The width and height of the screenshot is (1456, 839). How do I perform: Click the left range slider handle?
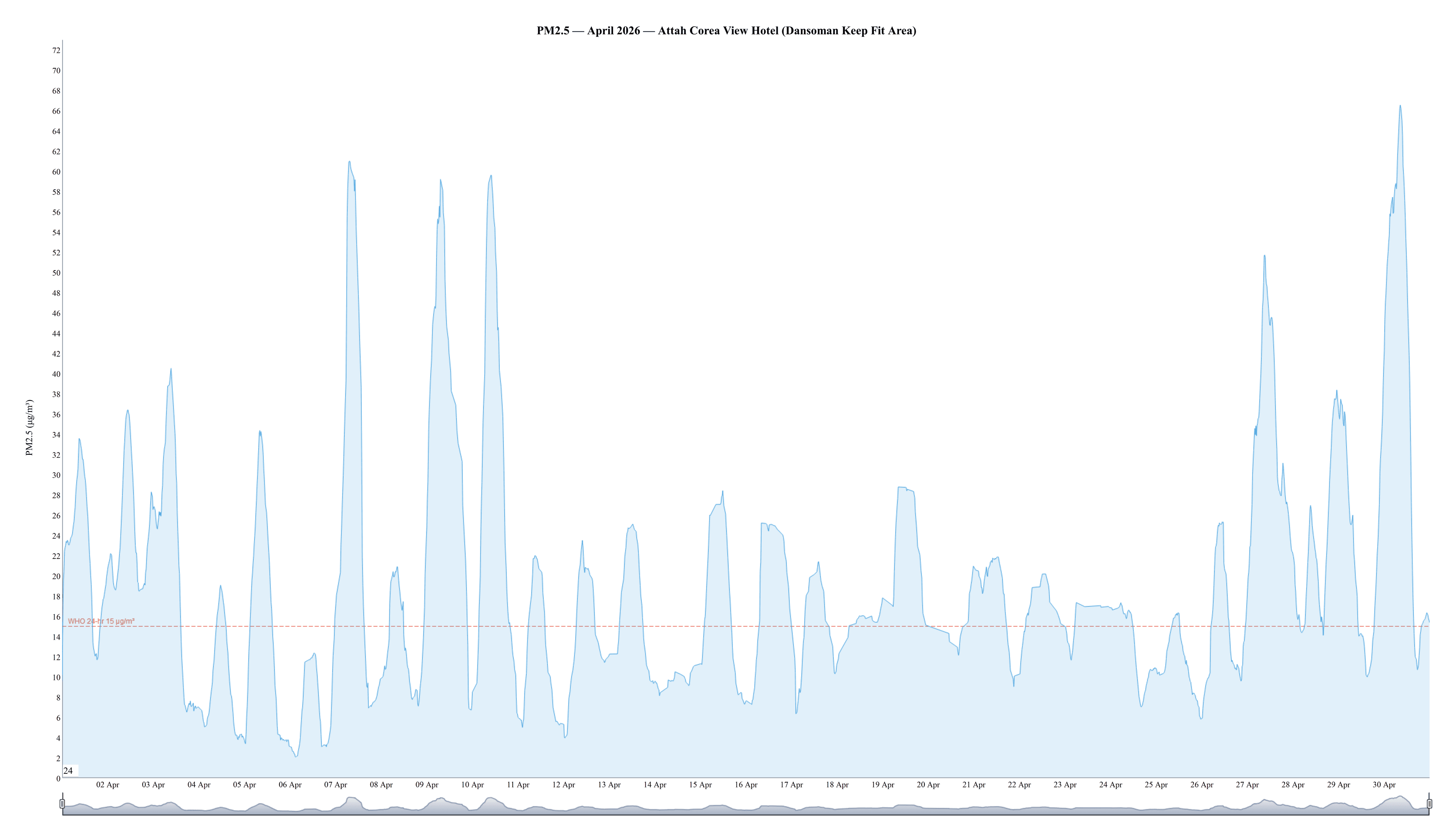click(62, 803)
